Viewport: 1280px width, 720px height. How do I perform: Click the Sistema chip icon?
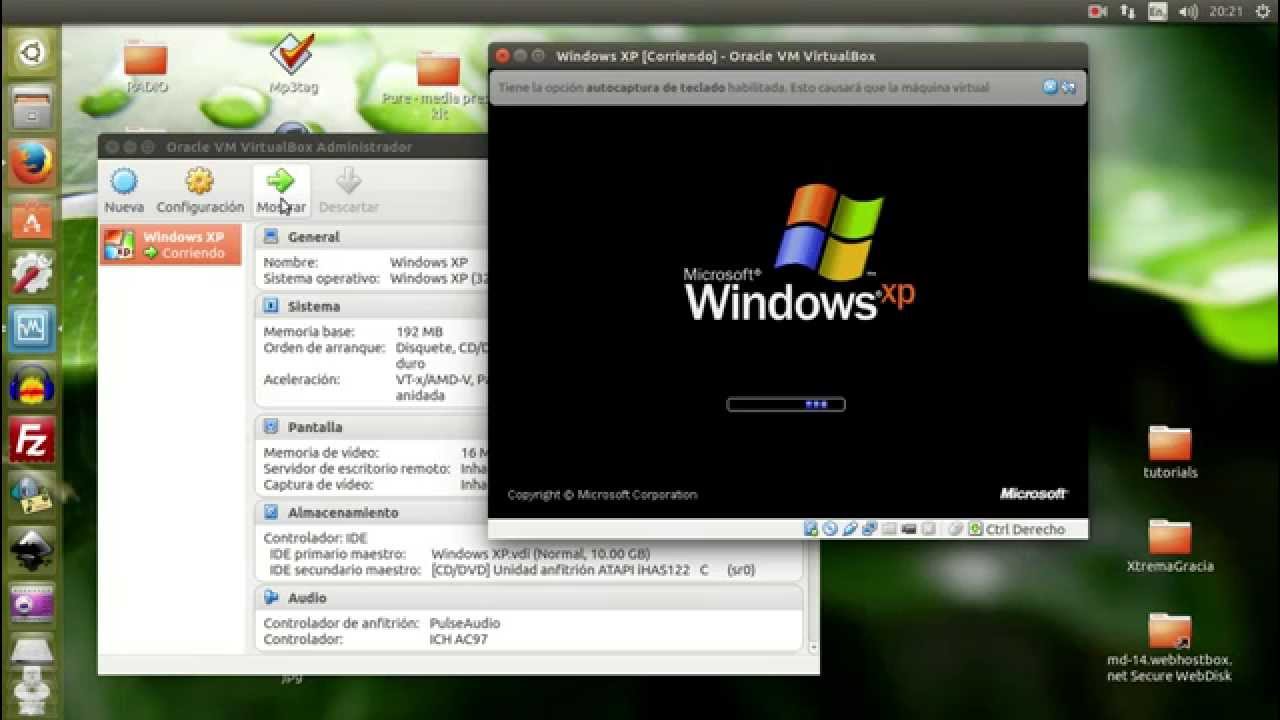tap(271, 306)
